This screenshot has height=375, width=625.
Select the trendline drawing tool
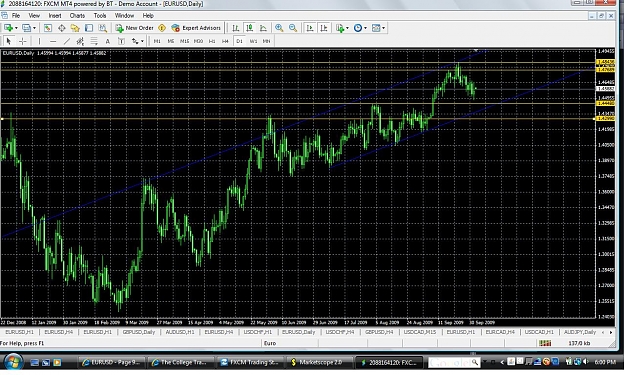(x=67, y=41)
